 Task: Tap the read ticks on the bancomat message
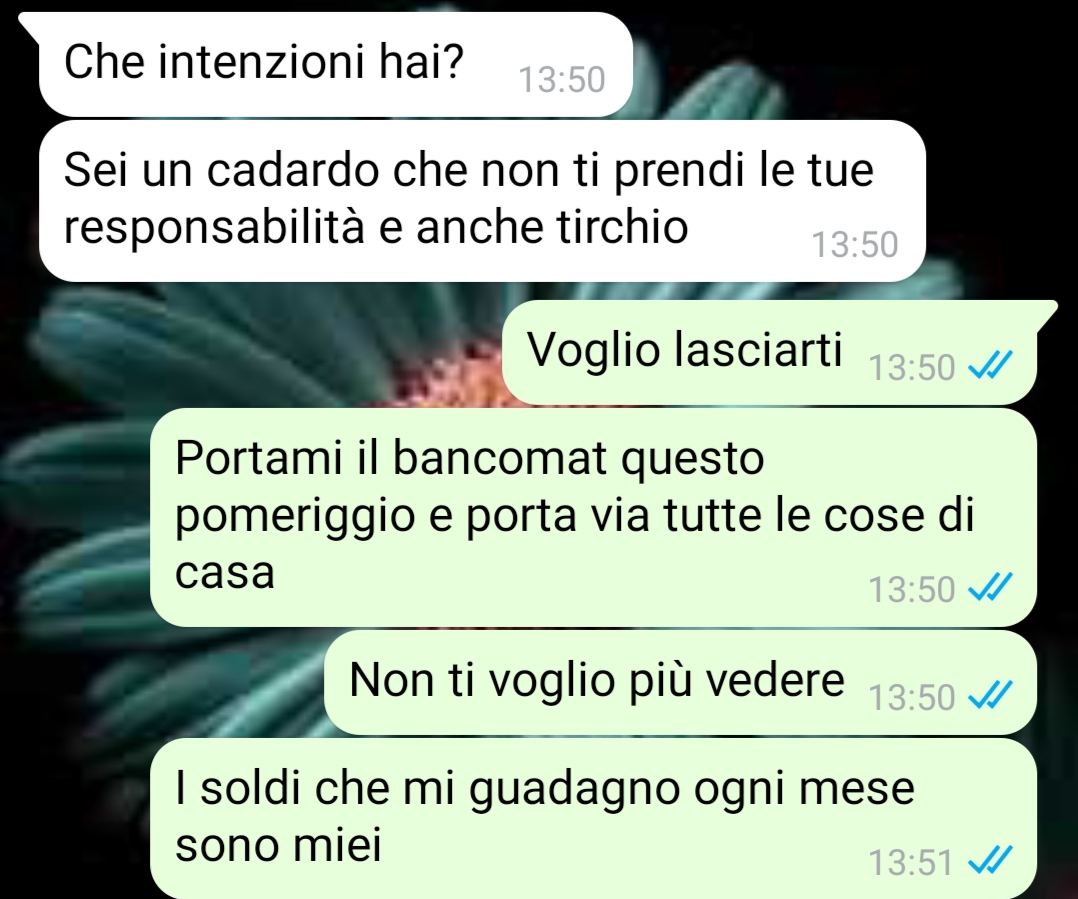point(990,588)
